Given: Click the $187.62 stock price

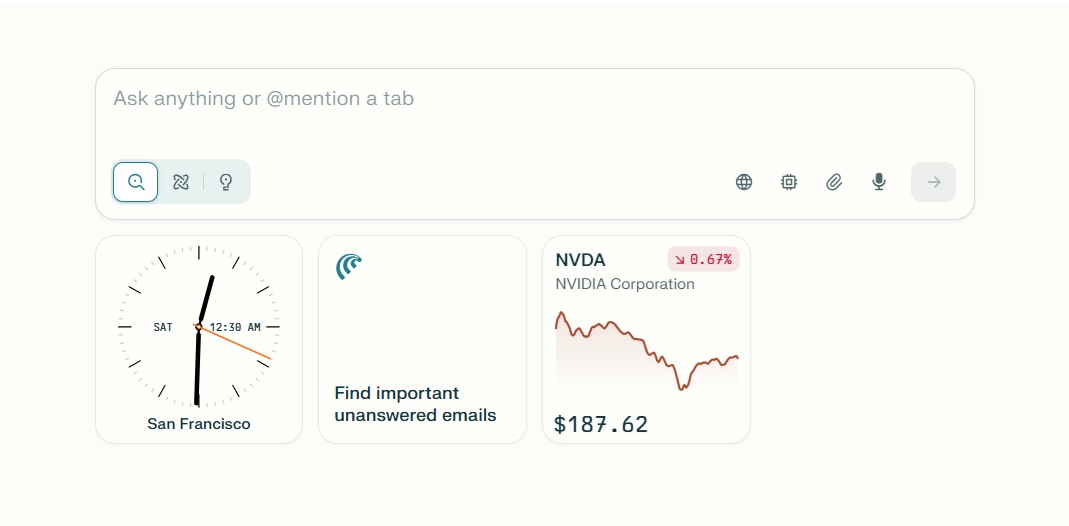Looking at the screenshot, I should (x=601, y=424).
